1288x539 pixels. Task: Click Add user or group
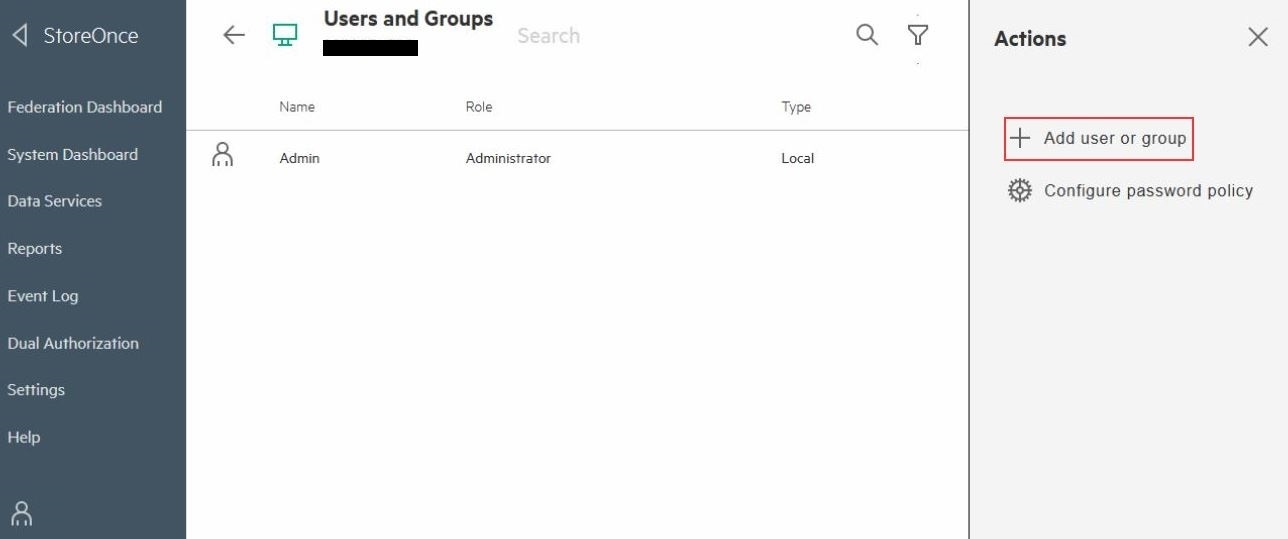click(x=1099, y=138)
